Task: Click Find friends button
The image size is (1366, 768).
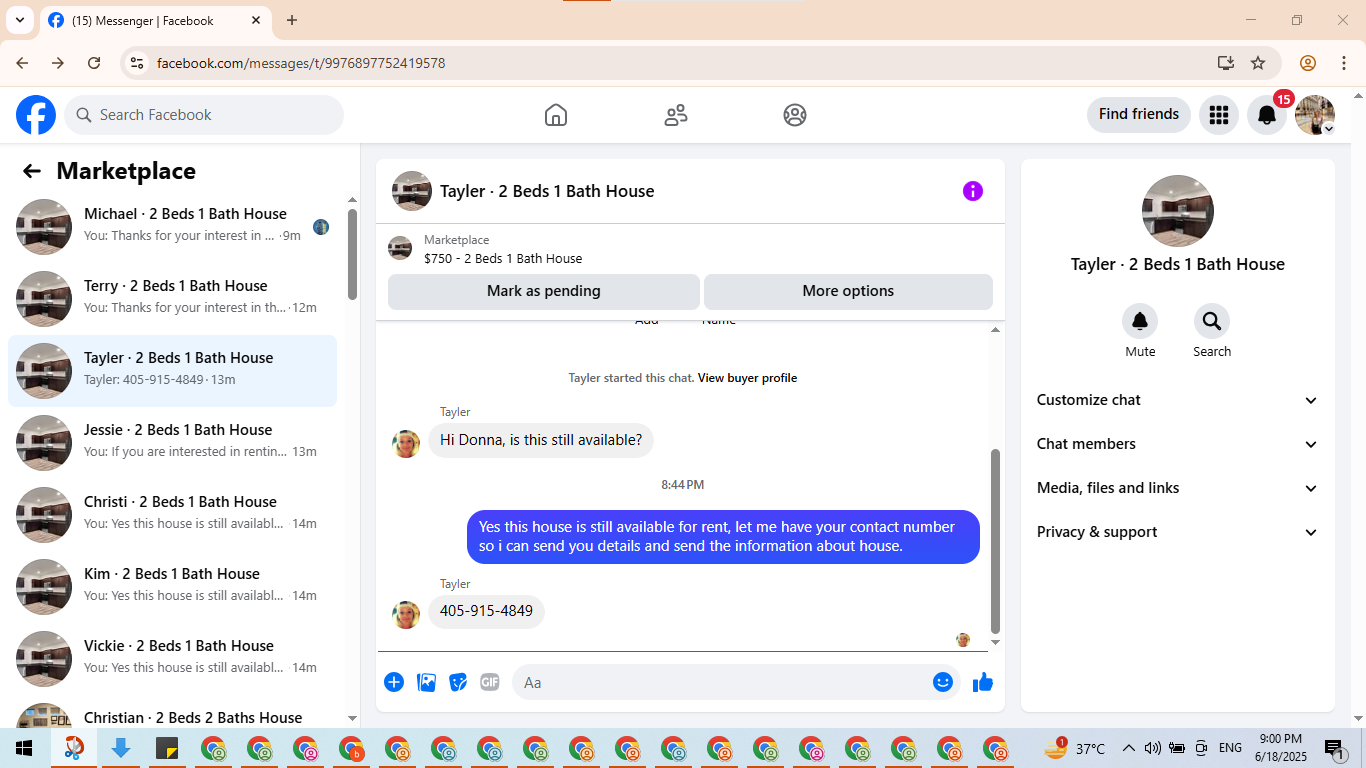Action: (x=1139, y=114)
